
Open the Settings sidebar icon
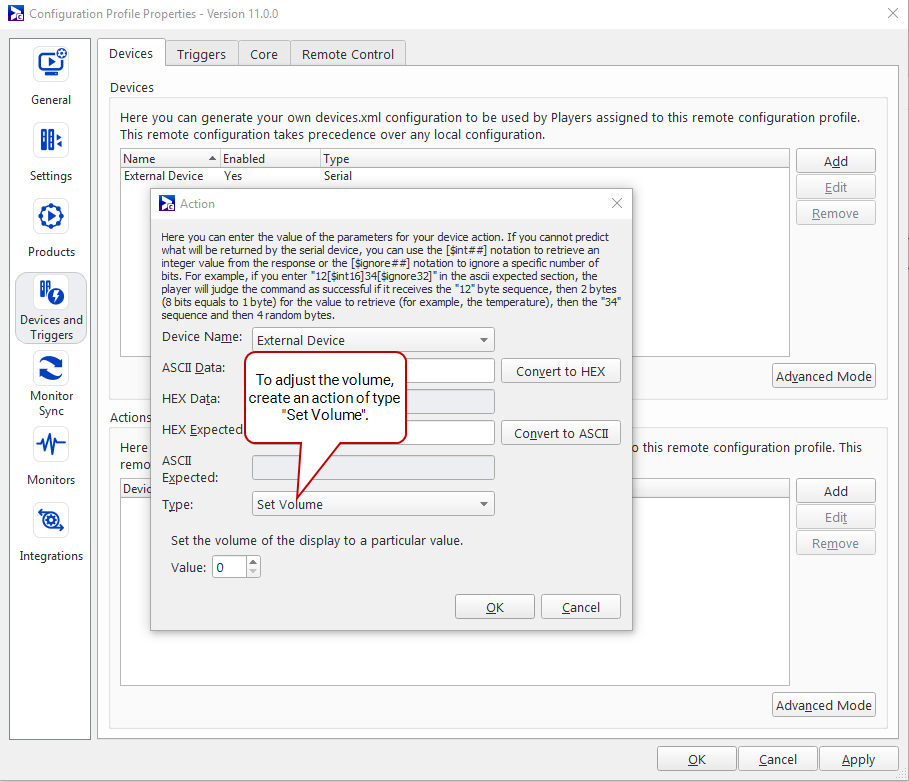pos(51,141)
